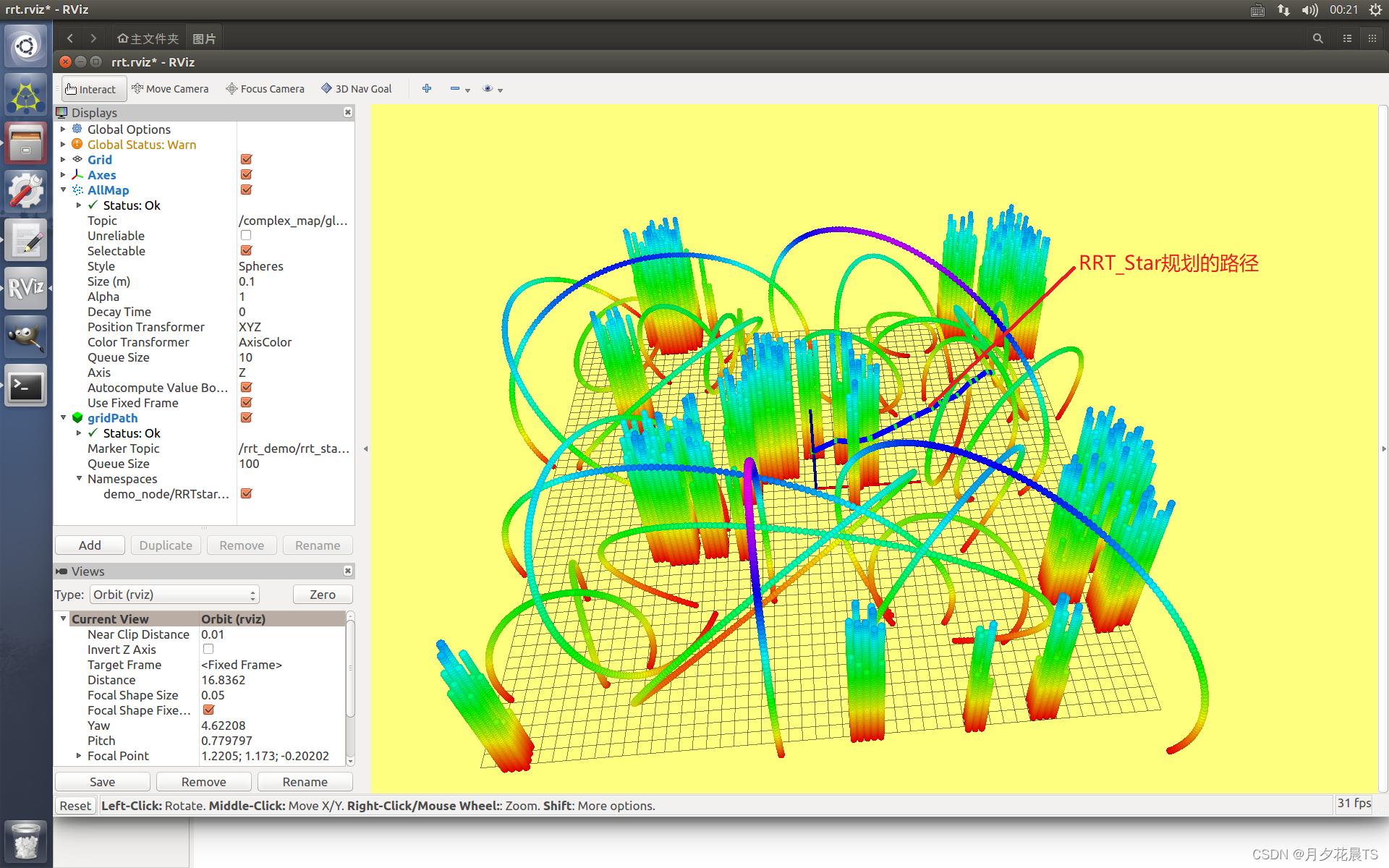Image resolution: width=1389 pixels, height=868 pixels.
Task: Activate the Move Camera tool
Action: 170,89
